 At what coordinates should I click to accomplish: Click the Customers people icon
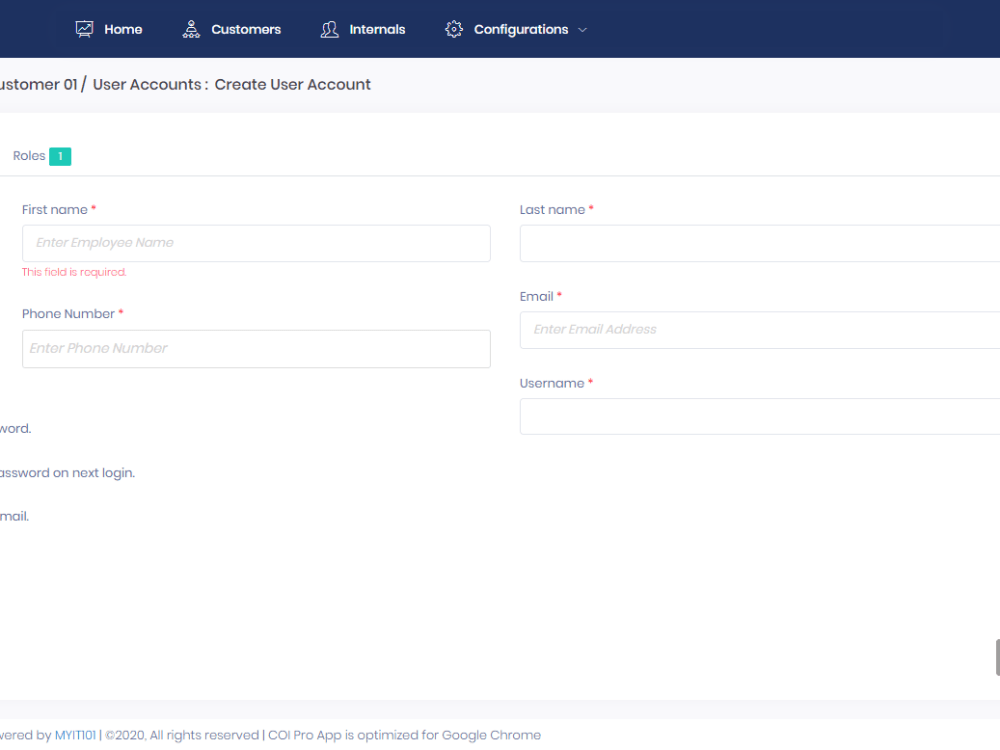tap(190, 29)
